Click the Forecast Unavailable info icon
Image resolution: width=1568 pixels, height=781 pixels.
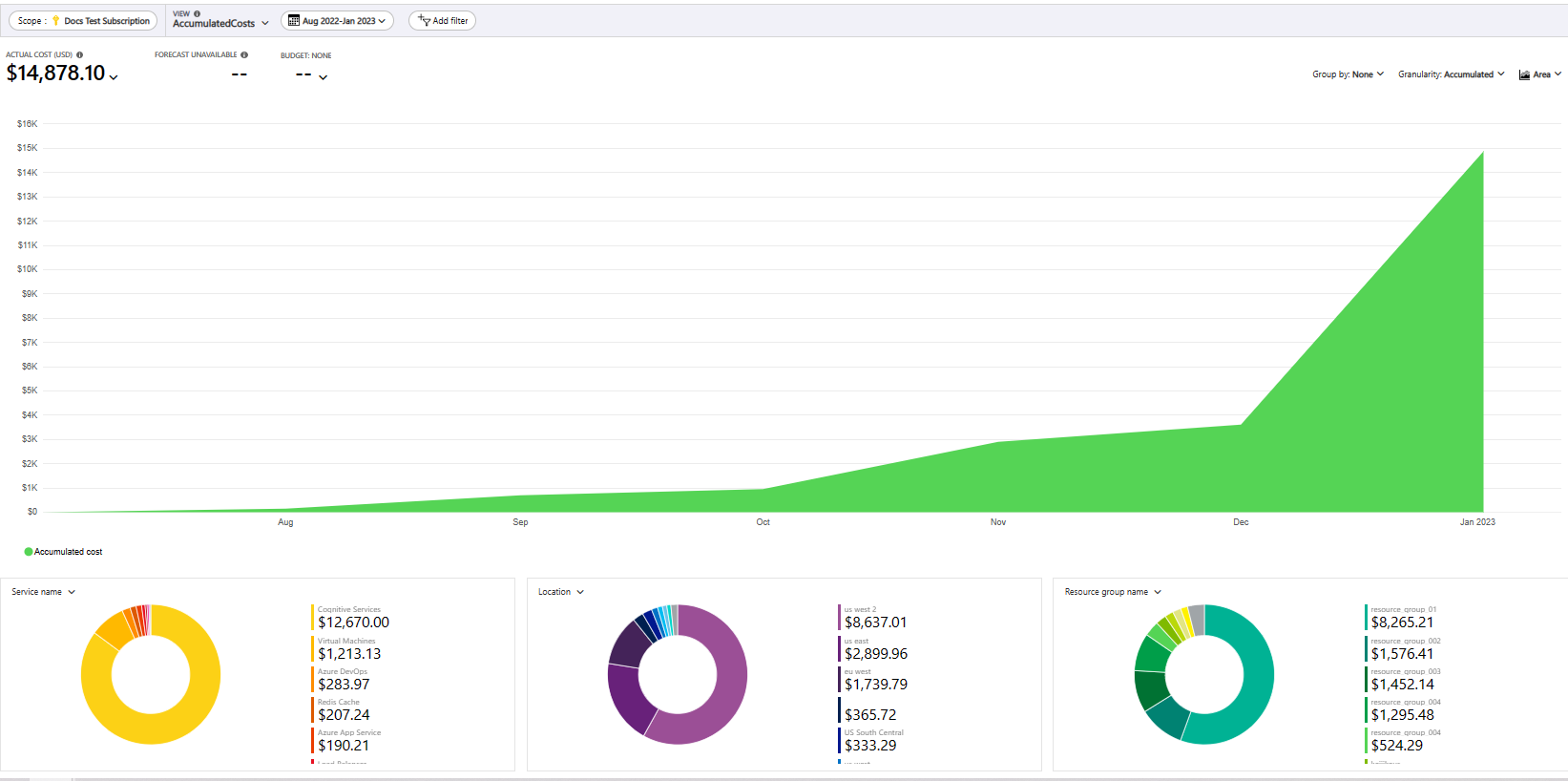pyautogui.click(x=244, y=55)
